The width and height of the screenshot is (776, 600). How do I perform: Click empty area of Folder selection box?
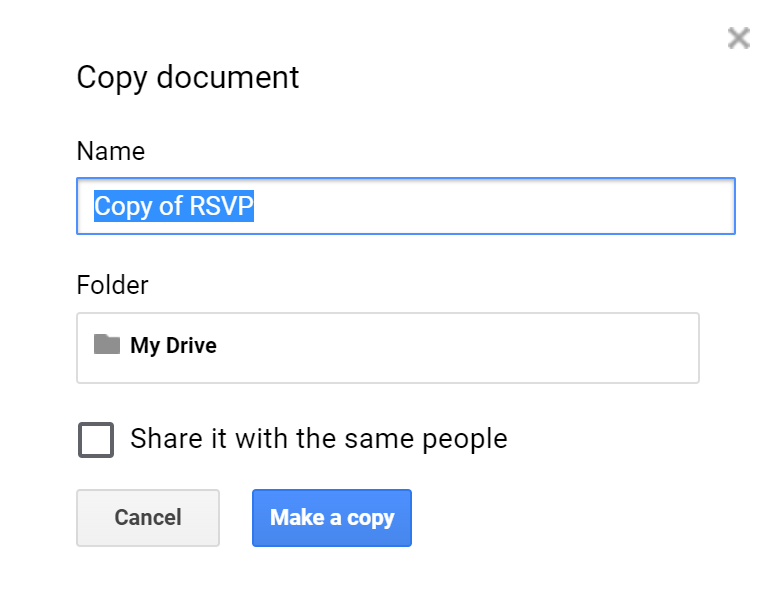pyautogui.click(x=500, y=348)
